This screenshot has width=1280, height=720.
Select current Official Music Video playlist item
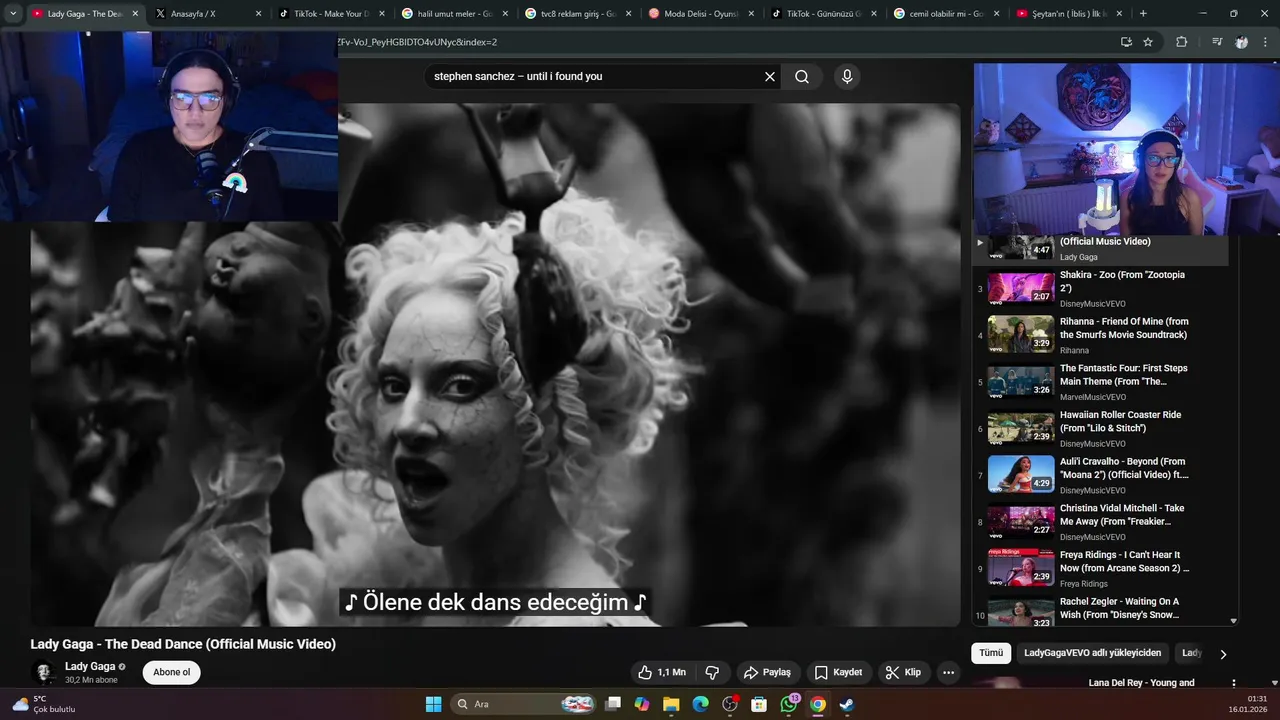coord(1100,249)
